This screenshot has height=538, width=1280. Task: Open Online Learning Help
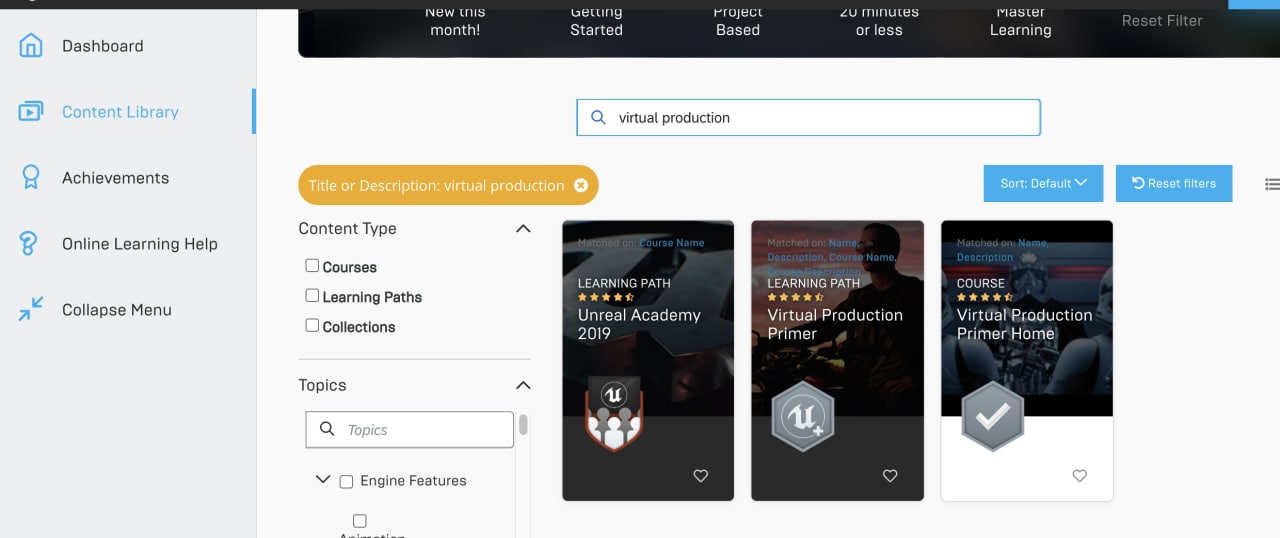click(x=139, y=244)
